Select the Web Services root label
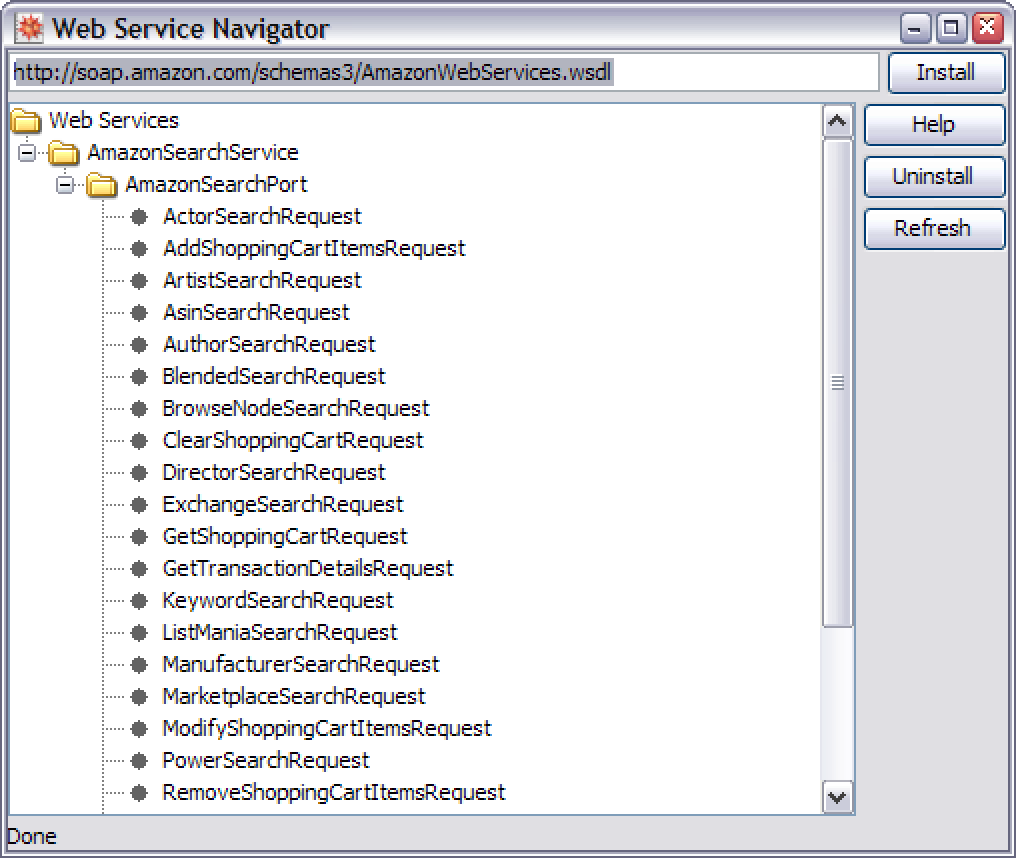The height and width of the screenshot is (860, 1018). pos(114,121)
